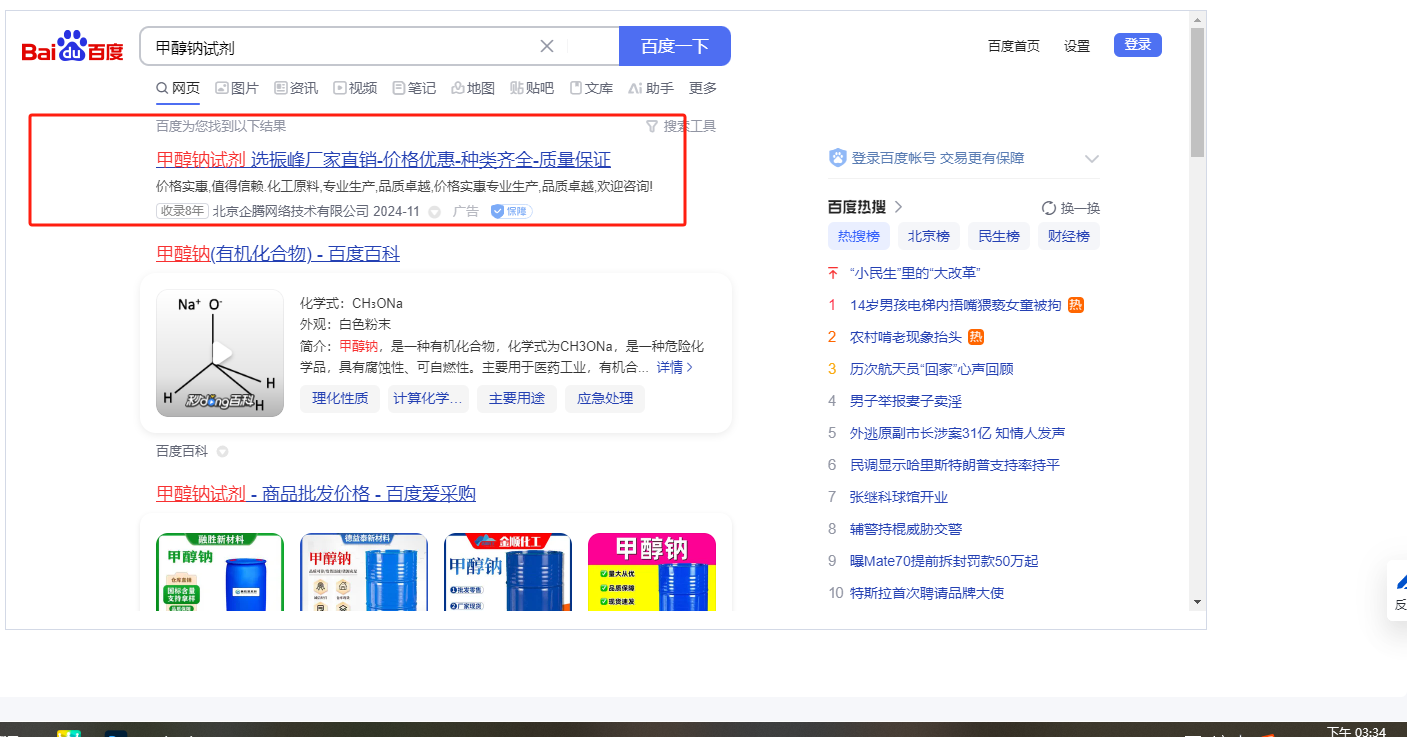Expand the 登录百度帐号 panel chevron

1091,159
